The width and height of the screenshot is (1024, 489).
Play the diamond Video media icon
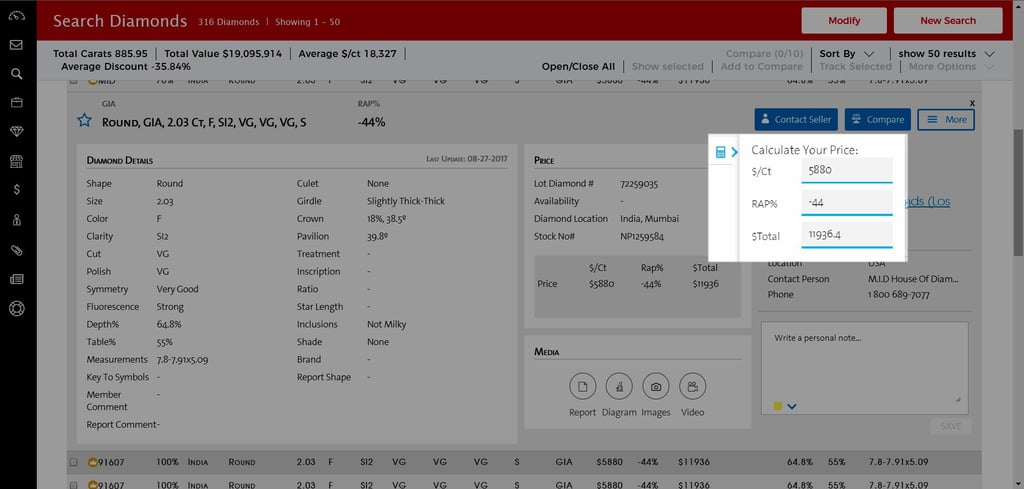click(692, 386)
